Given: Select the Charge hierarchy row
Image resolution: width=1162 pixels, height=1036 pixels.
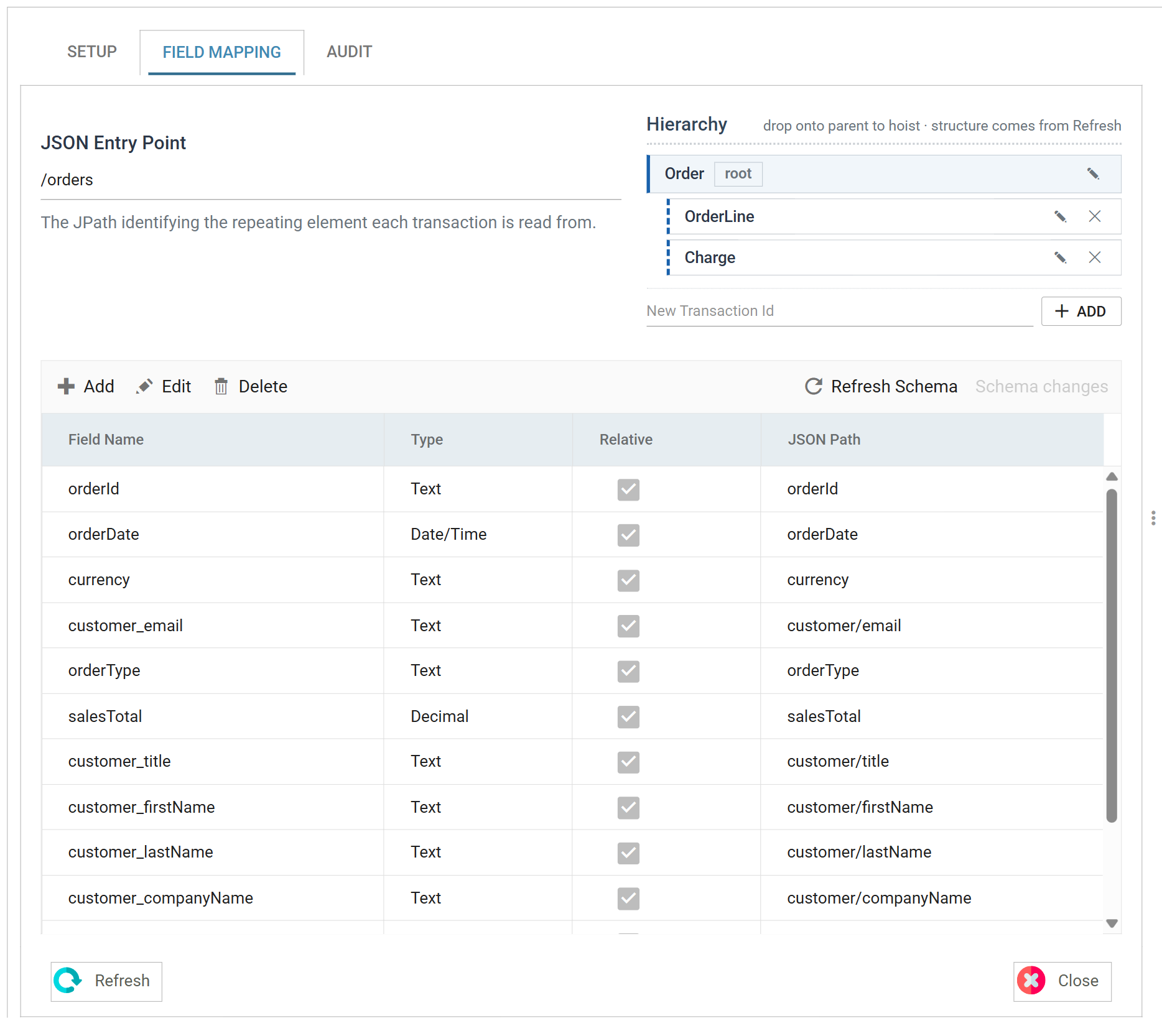Looking at the screenshot, I should (x=895, y=257).
